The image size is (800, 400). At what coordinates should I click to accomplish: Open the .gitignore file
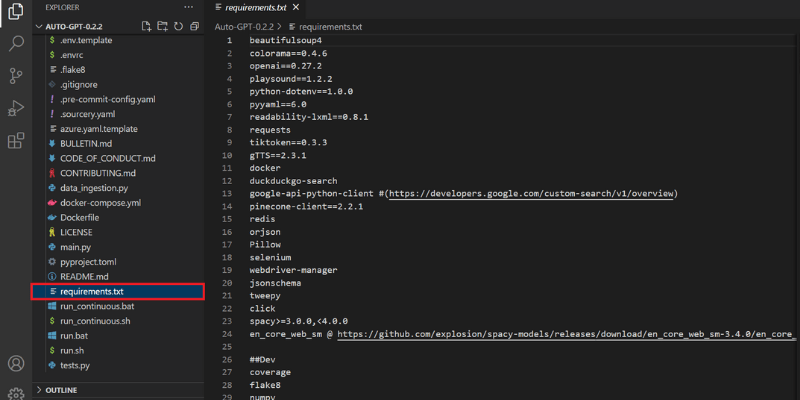click(79, 85)
